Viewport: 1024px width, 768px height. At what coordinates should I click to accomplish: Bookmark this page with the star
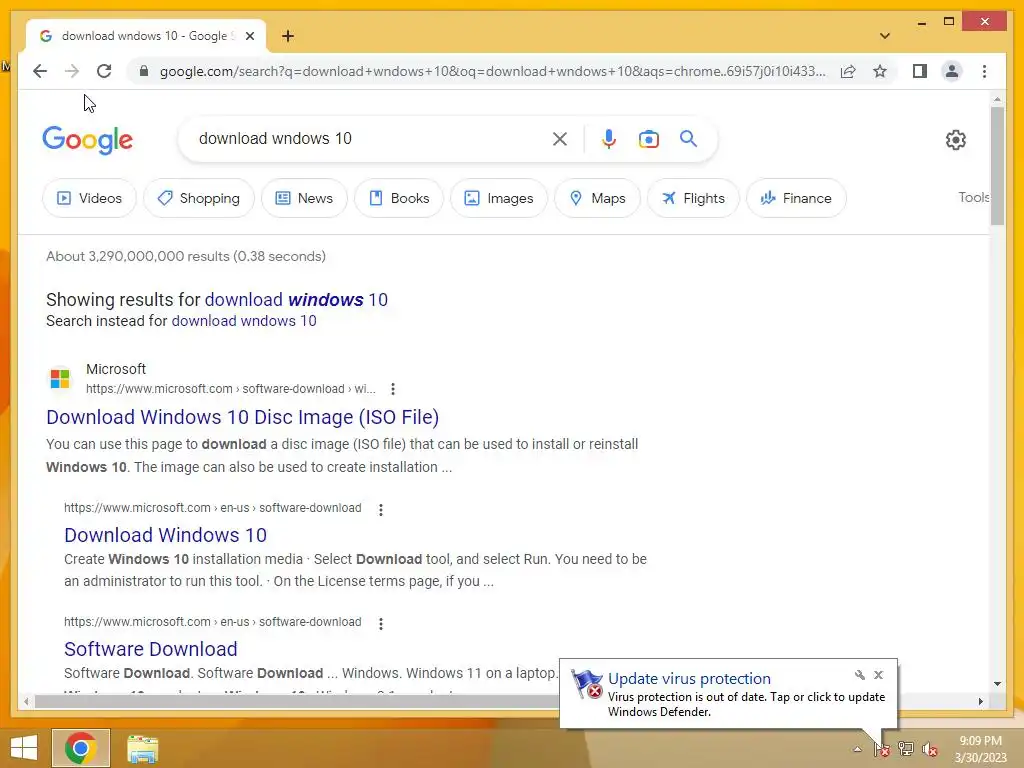pyautogui.click(x=880, y=71)
